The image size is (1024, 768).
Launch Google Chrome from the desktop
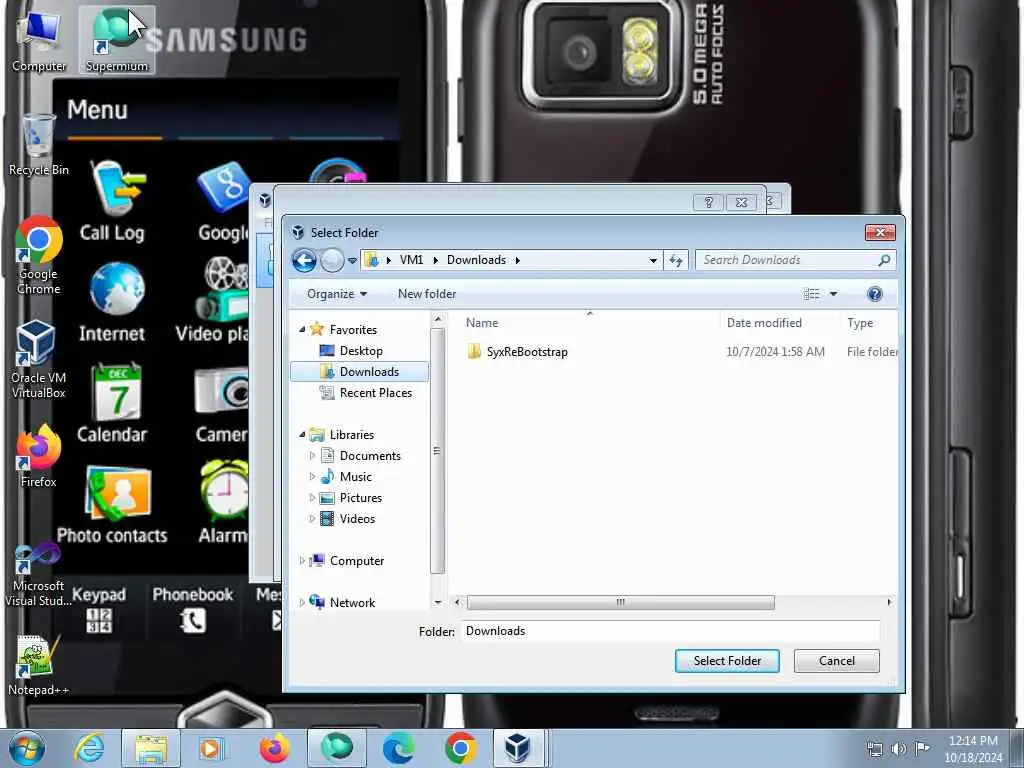(39, 255)
